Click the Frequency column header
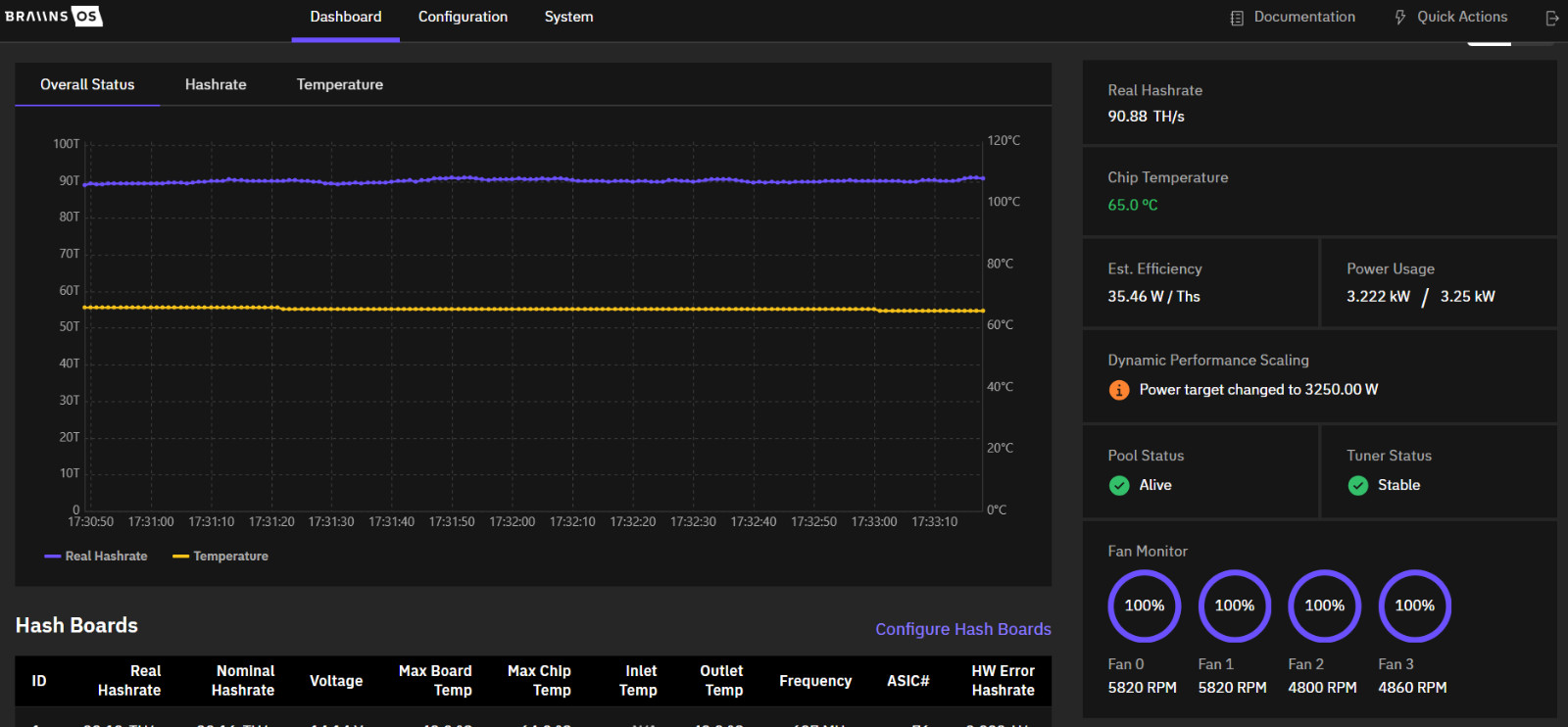1568x727 pixels. (x=815, y=681)
